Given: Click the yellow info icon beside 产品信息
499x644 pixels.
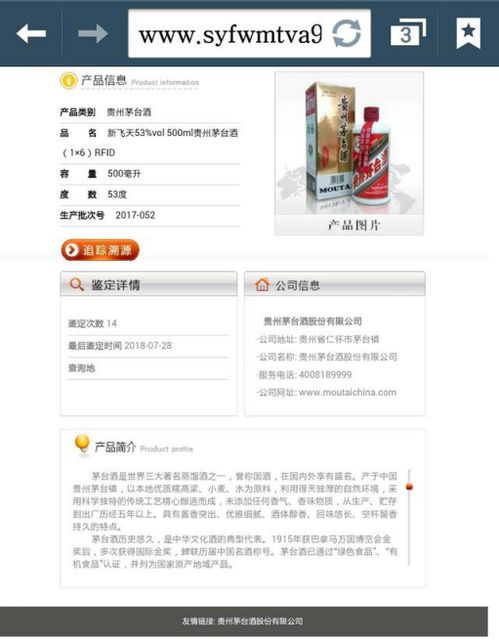Looking at the screenshot, I should point(68,80).
